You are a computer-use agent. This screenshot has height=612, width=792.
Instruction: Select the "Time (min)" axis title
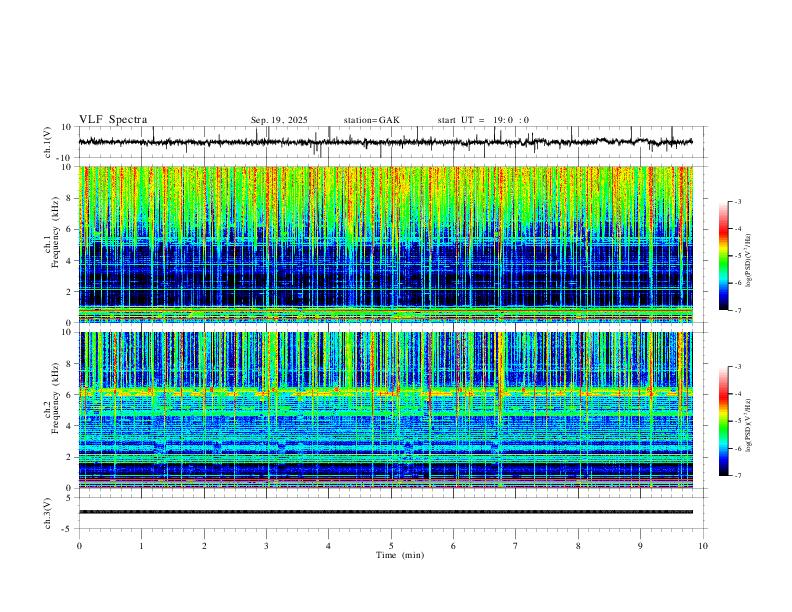tap(400, 555)
